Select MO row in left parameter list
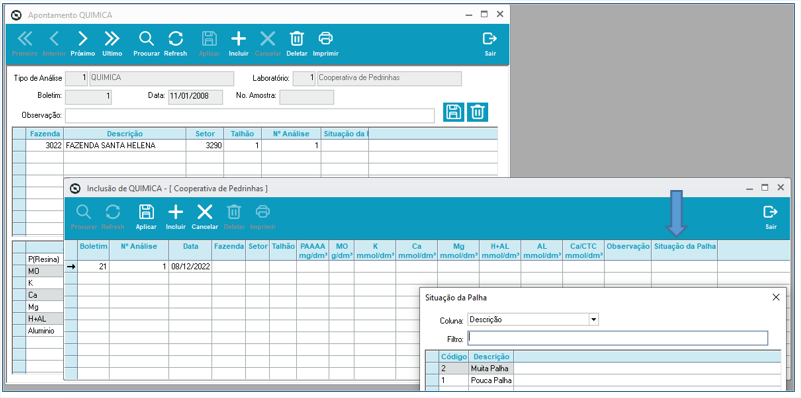 [44, 271]
